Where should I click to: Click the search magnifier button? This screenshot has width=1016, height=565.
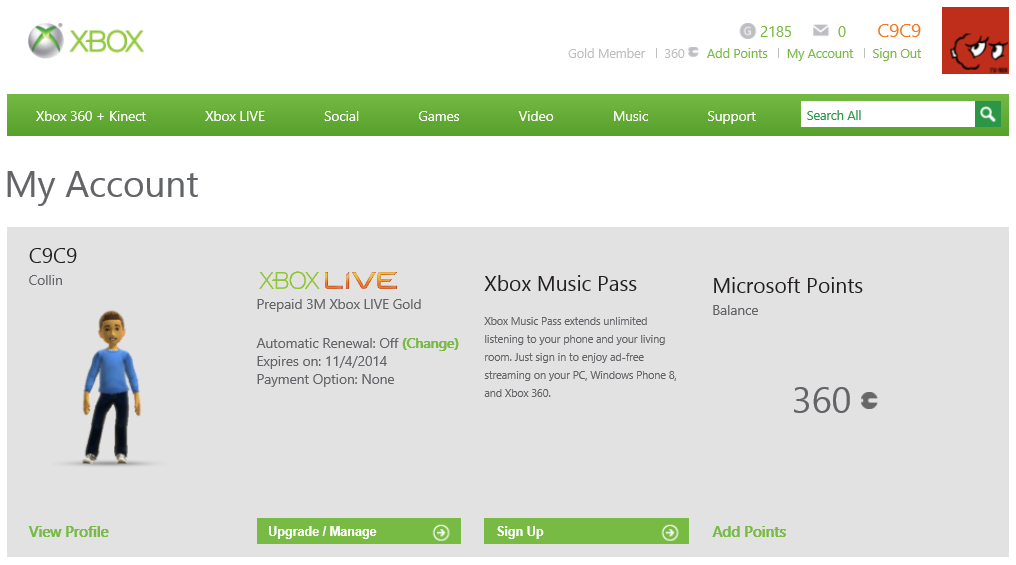click(x=987, y=115)
